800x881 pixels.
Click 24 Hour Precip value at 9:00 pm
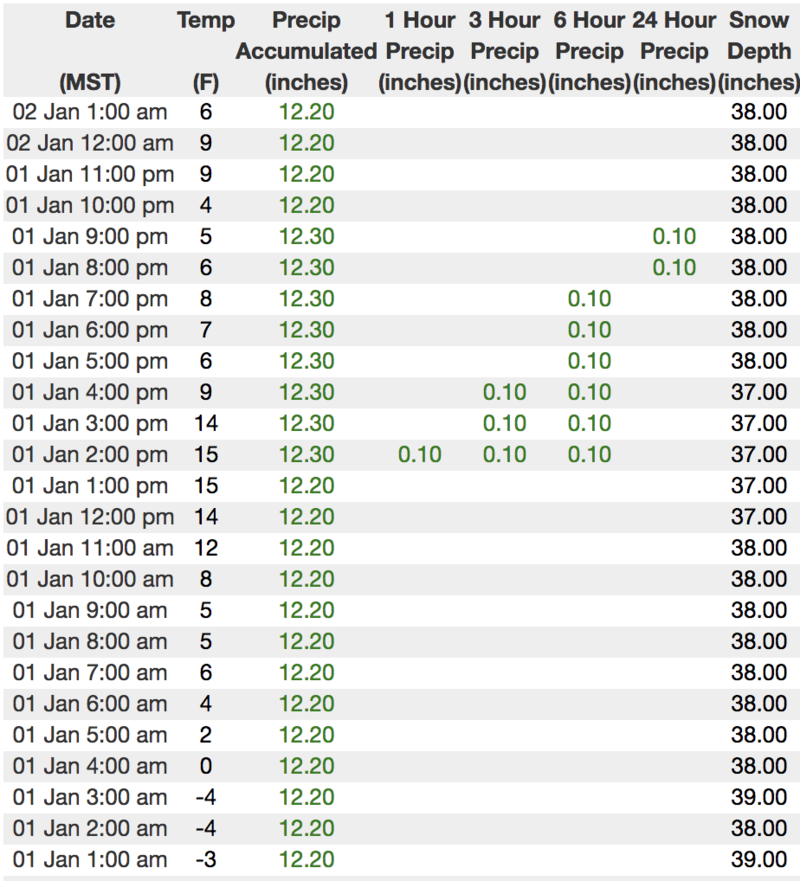673,237
